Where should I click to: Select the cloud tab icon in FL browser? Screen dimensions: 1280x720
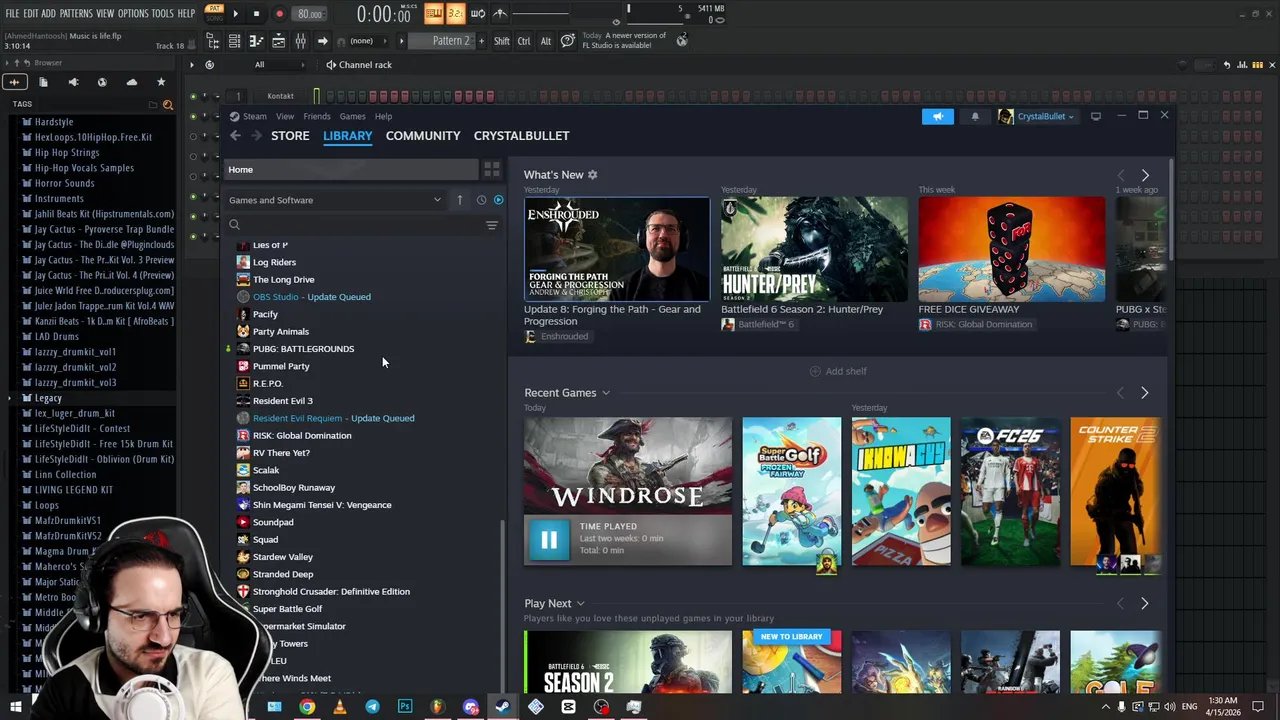[x=131, y=82]
